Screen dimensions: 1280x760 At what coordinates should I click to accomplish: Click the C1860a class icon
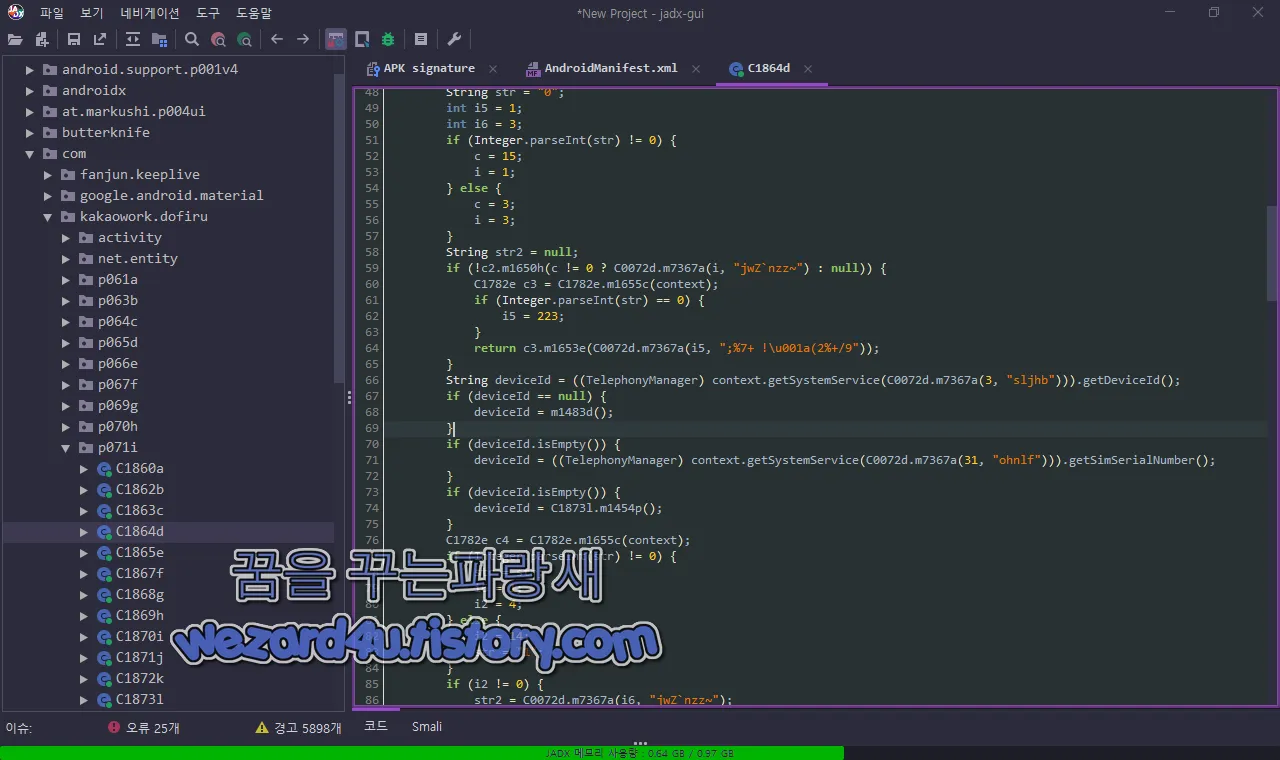(104, 468)
